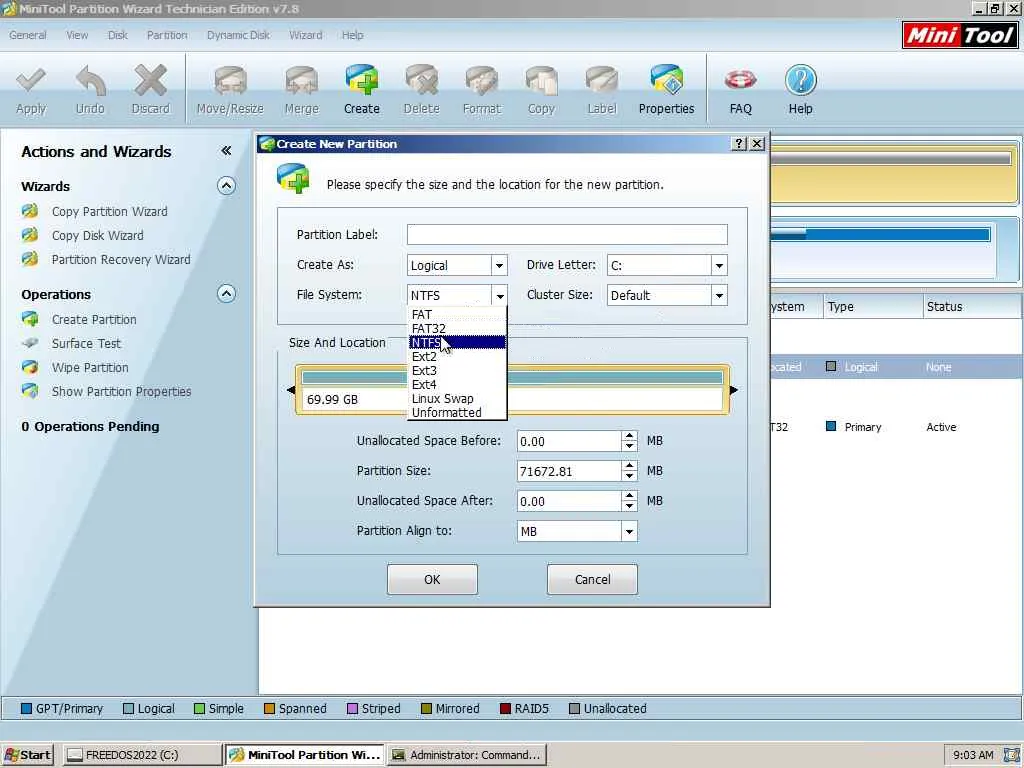Open the Disk menu
Image resolution: width=1024 pixels, height=768 pixels.
[x=118, y=35]
